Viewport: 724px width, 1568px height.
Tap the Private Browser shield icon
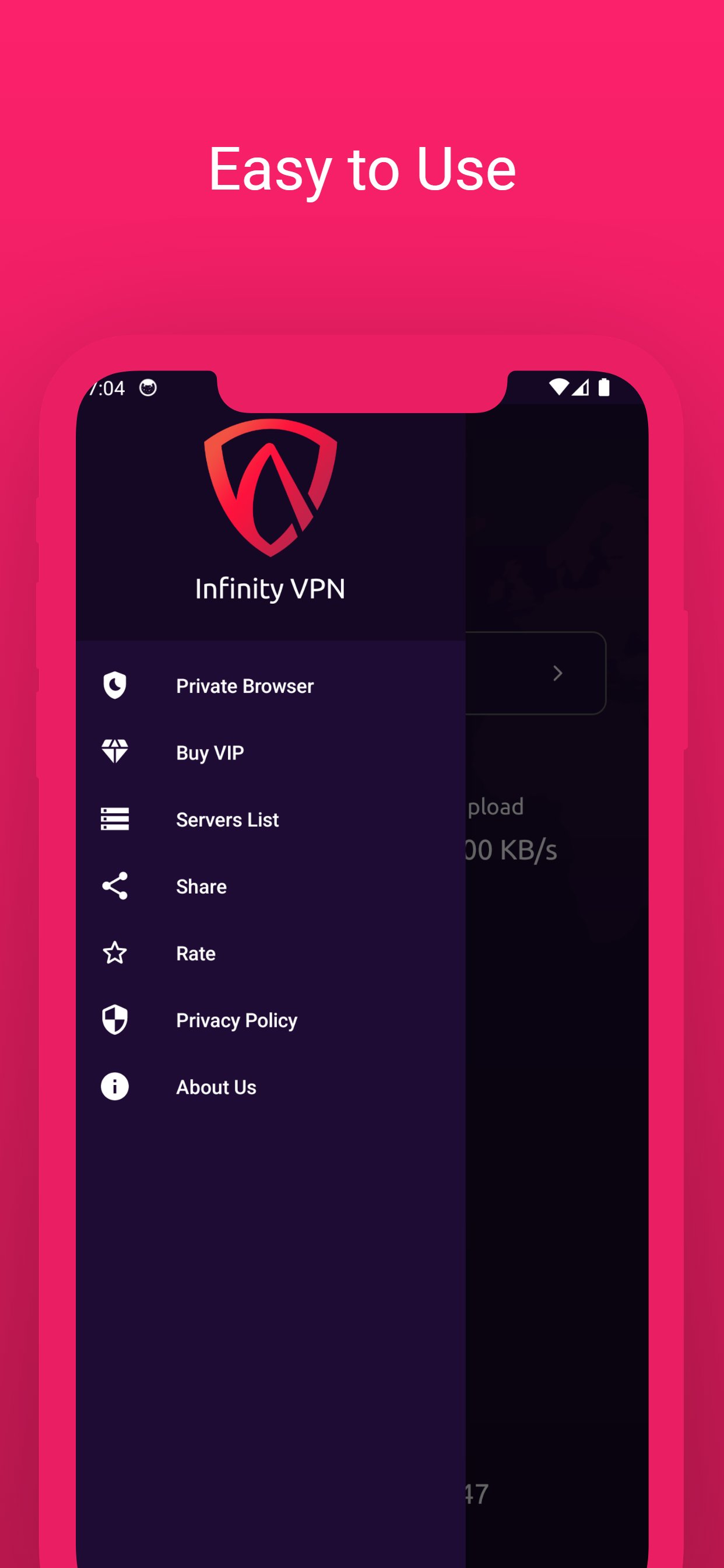(114, 685)
